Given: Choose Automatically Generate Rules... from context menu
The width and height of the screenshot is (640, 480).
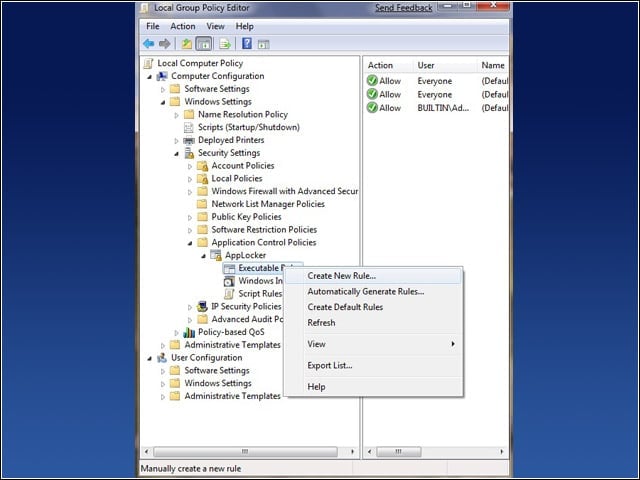Looking at the screenshot, I should coord(373,291).
